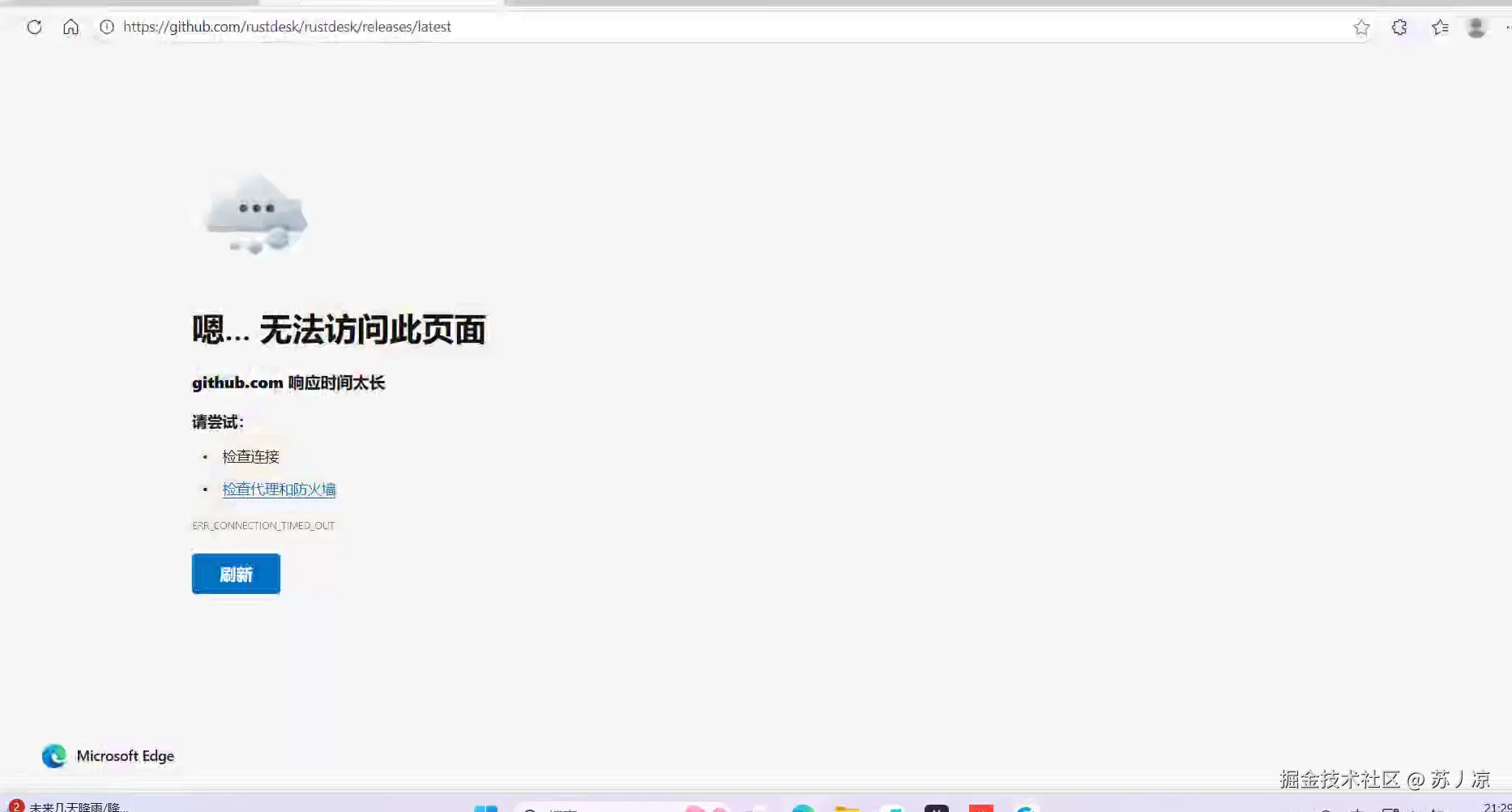Open the Favorites list icon
This screenshot has width=1512, height=812.
coord(1440,28)
